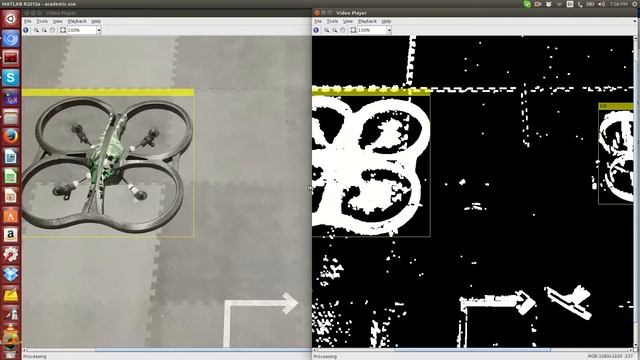Click the clock in the top panel
The image size is (640, 360).
619,4
